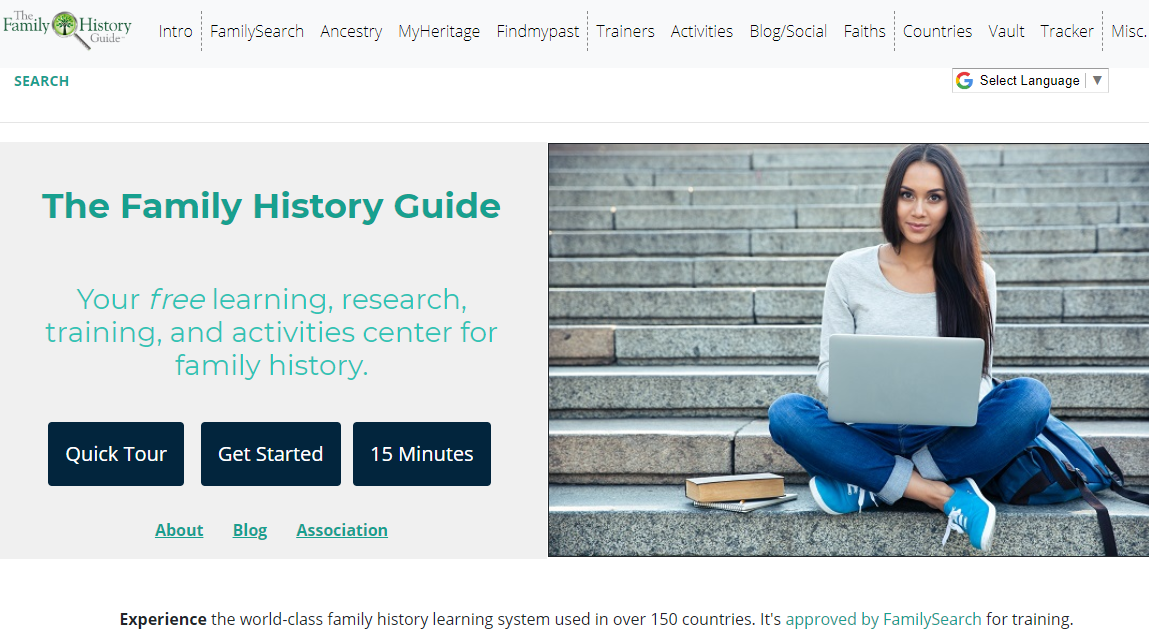Screen dimensions: 1149x638
Task: Open the Activities menu
Action: (701, 31)
